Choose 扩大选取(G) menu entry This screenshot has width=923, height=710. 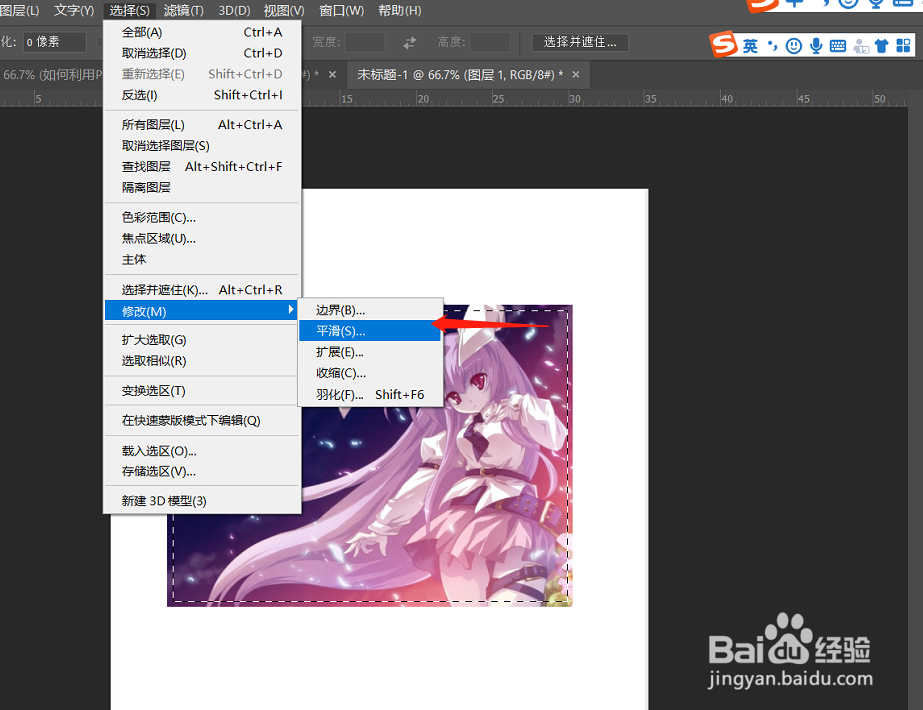(202, 340)
